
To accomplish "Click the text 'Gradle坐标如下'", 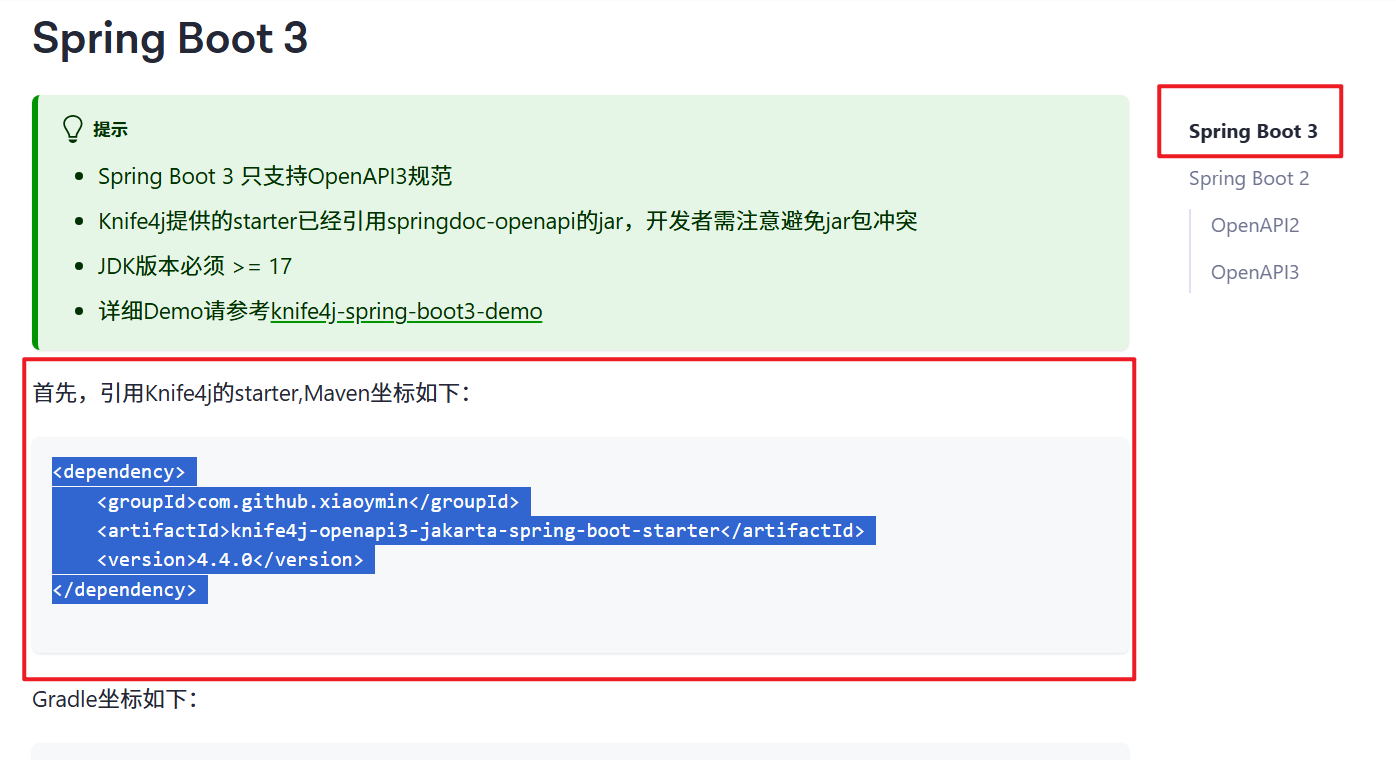I will (115, 699).
